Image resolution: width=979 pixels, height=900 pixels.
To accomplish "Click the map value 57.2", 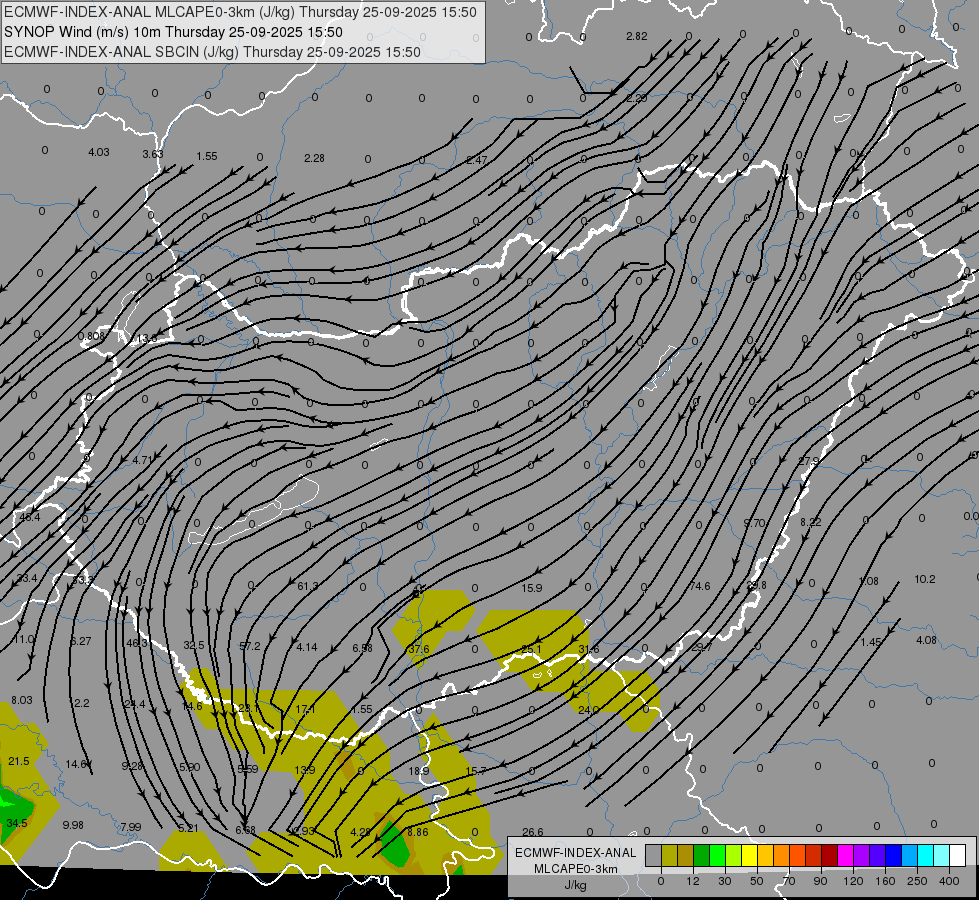I will pyautogui.click(x=250, y=646).
